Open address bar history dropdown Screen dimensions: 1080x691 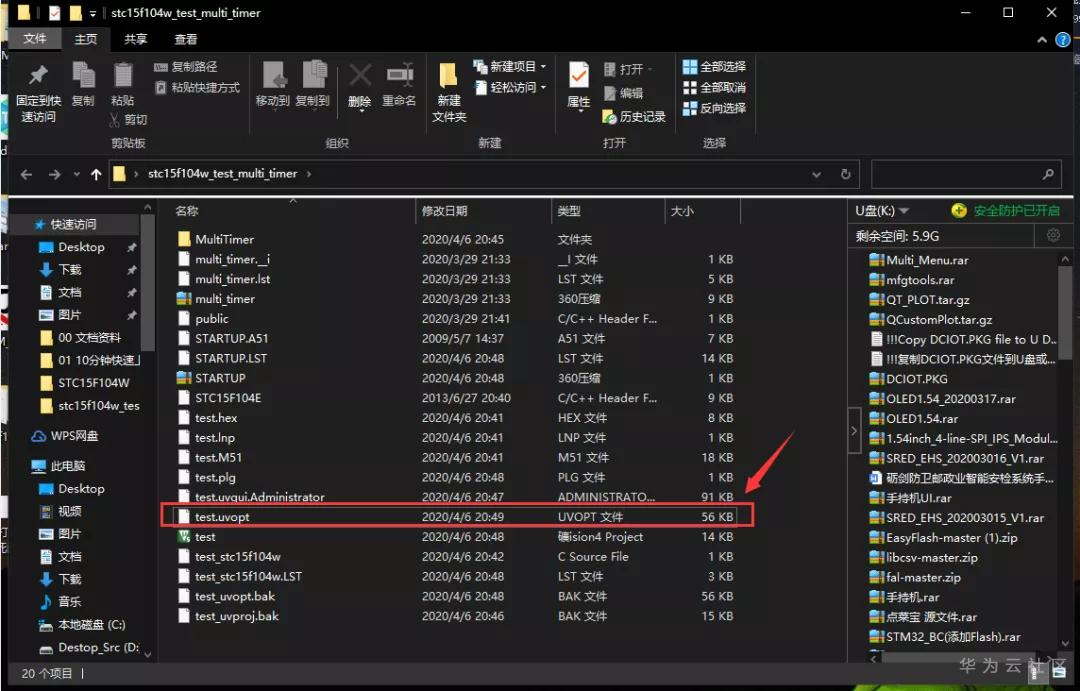pyautogui.click(x=817, y=174)
